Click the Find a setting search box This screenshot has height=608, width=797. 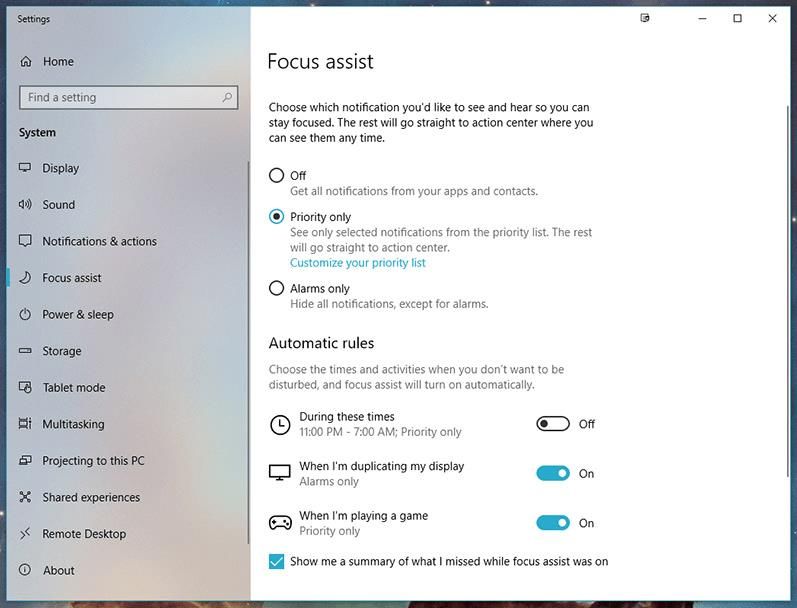point(129,97)
